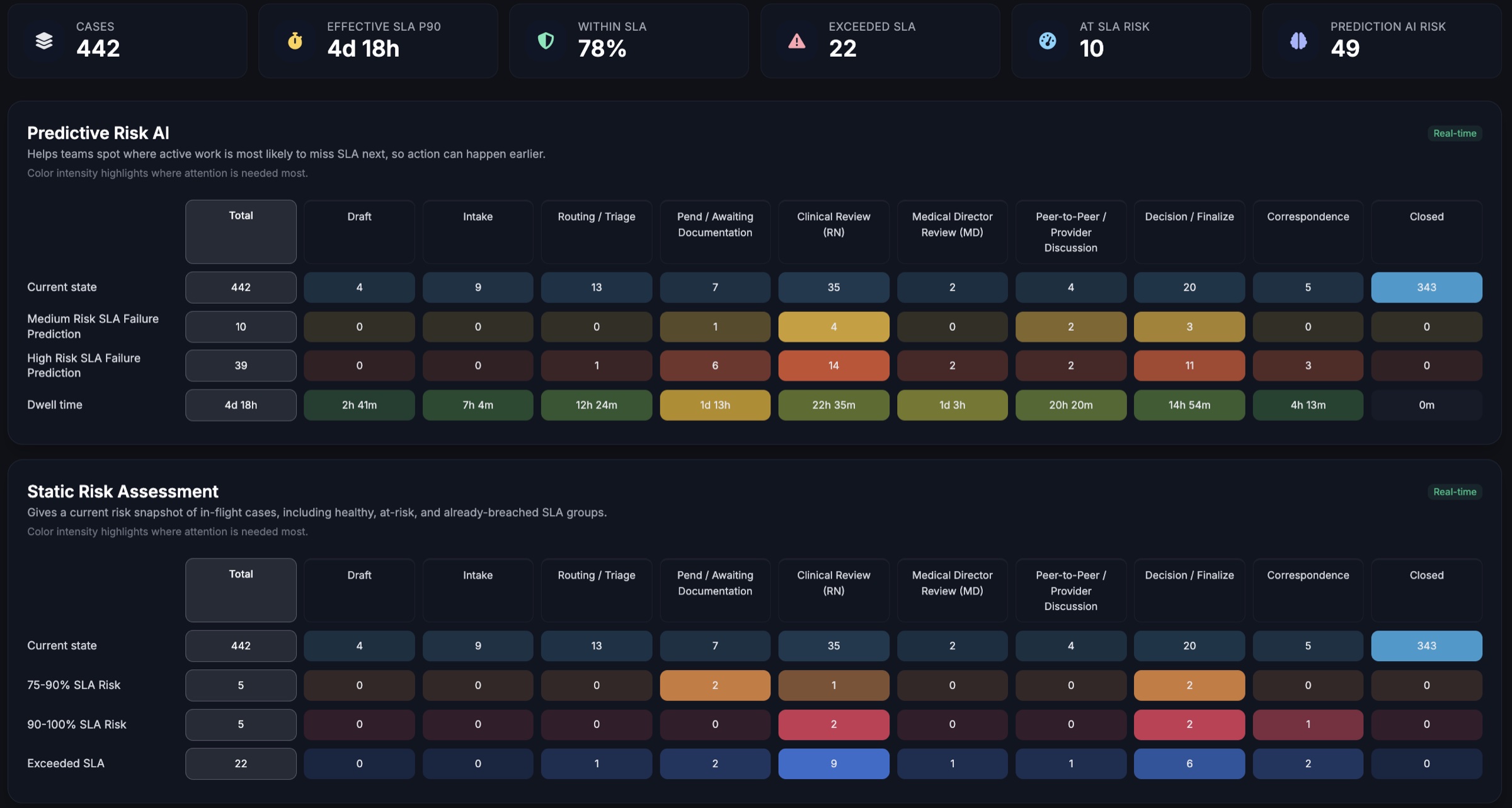Click the Static Risk Assessment section title

[123, 492]
